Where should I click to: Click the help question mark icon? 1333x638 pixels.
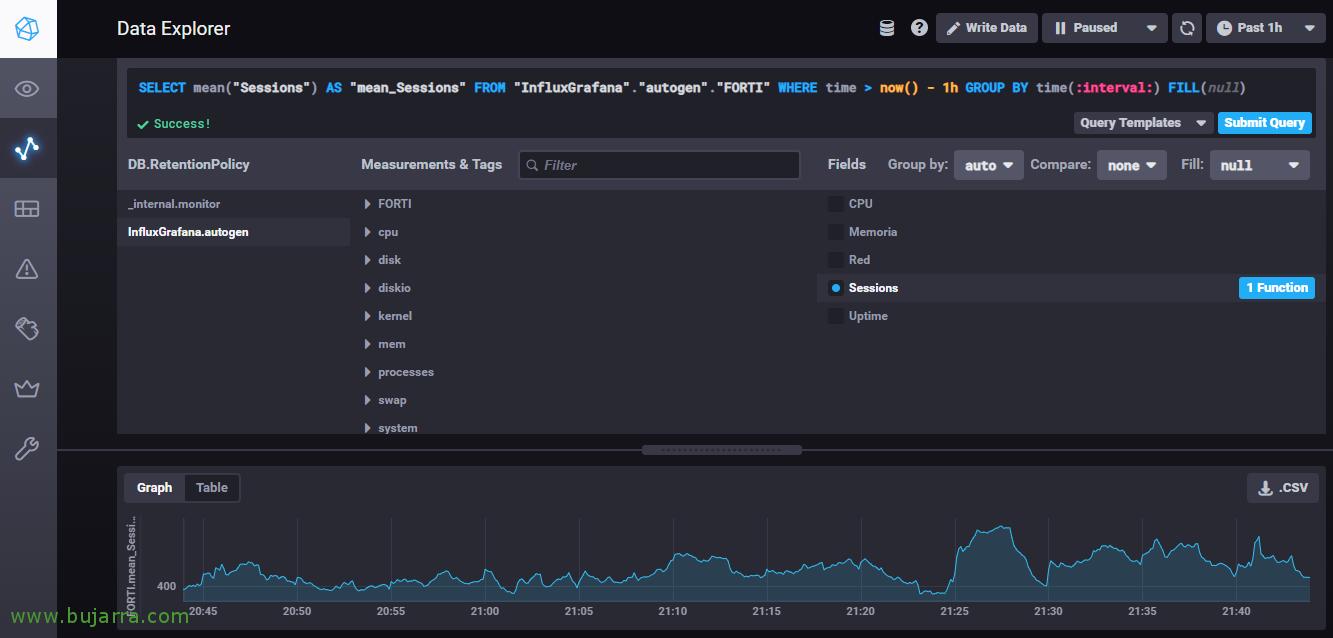(x=919, y=28)
